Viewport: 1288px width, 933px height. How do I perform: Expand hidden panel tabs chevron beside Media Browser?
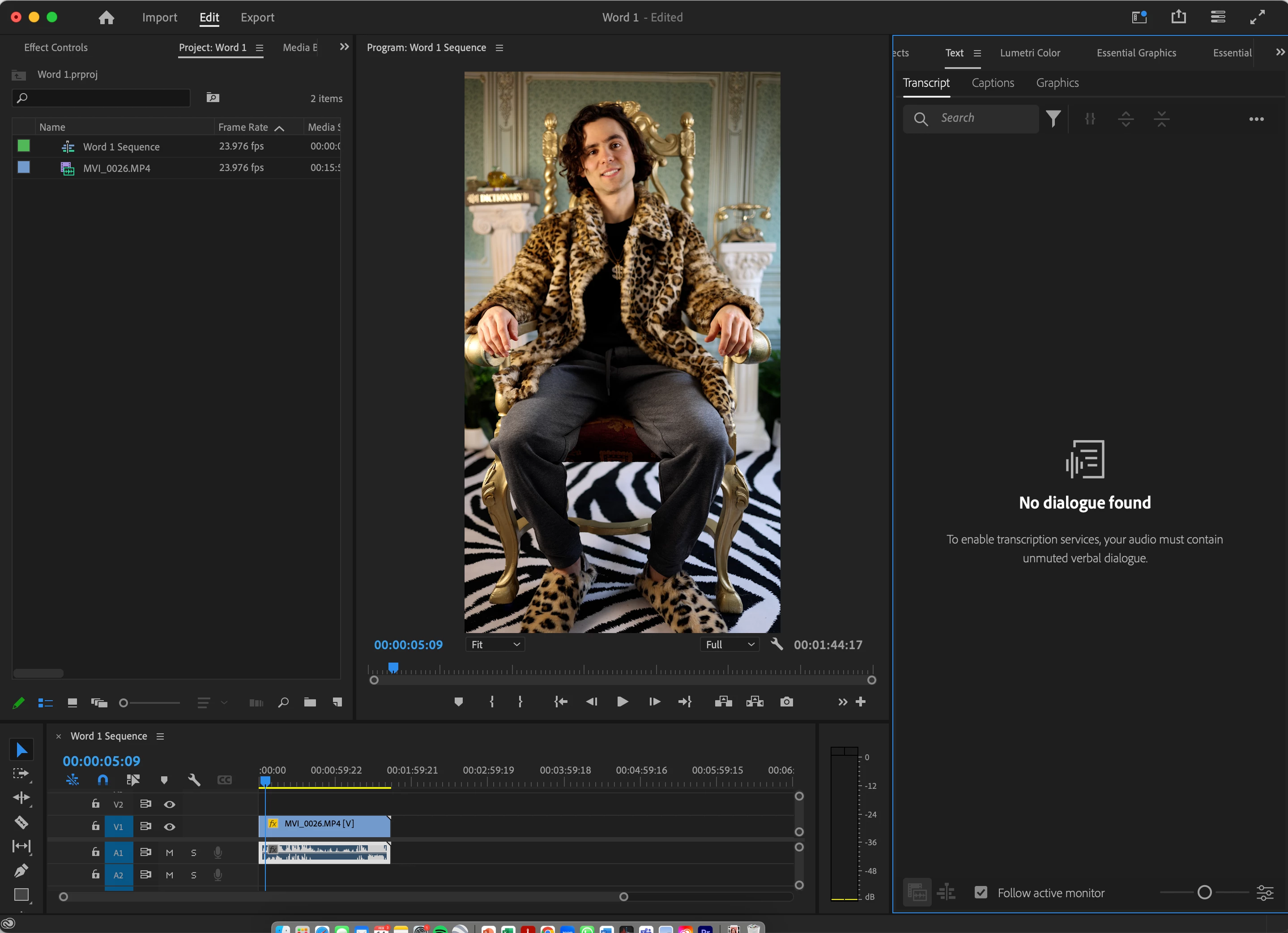344,47
